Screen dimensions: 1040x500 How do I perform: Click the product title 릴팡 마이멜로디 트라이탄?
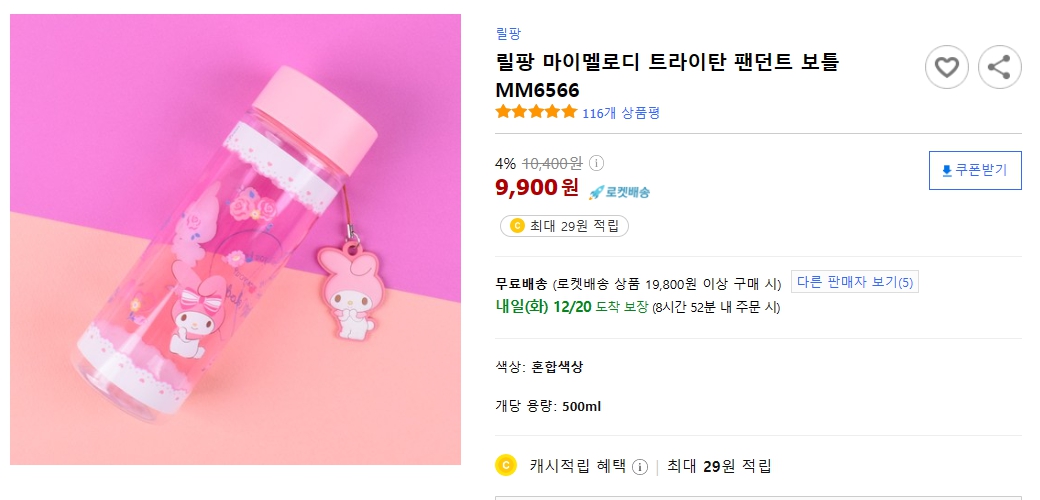[667, 62]
